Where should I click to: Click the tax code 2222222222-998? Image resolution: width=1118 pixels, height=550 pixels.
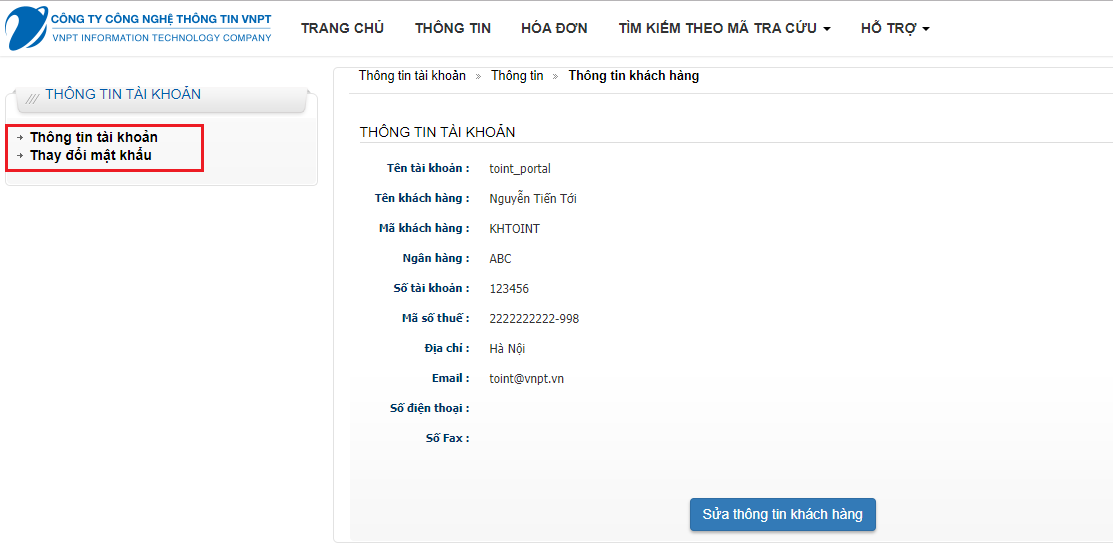tap(534, 319)
